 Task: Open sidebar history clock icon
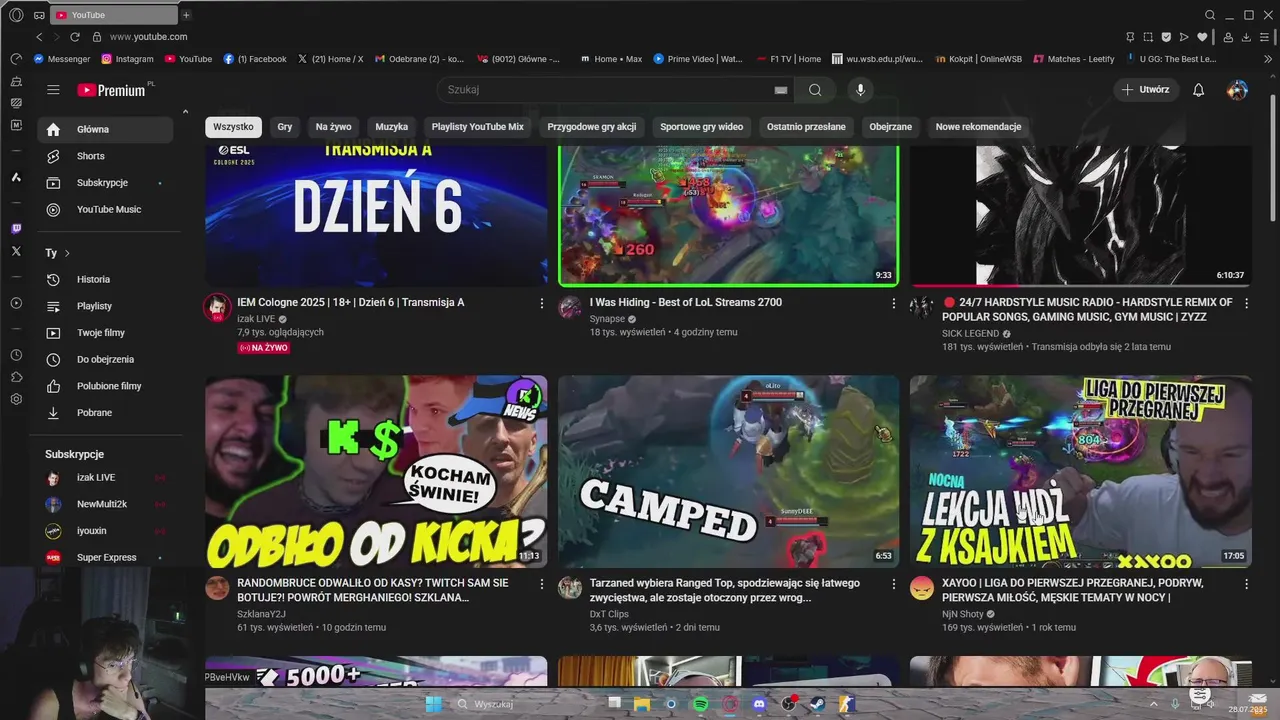coord(16,355)
